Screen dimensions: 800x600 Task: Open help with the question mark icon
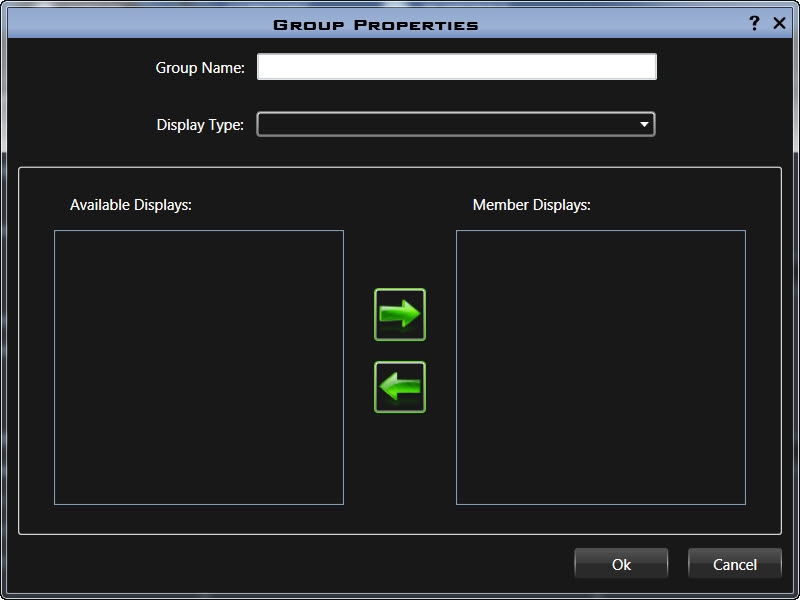[754, 23]
